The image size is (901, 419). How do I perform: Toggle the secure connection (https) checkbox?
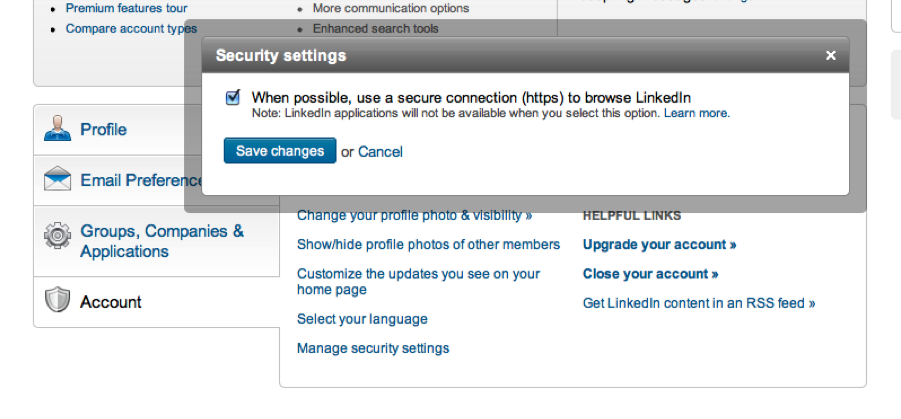(x=233, y=97)
